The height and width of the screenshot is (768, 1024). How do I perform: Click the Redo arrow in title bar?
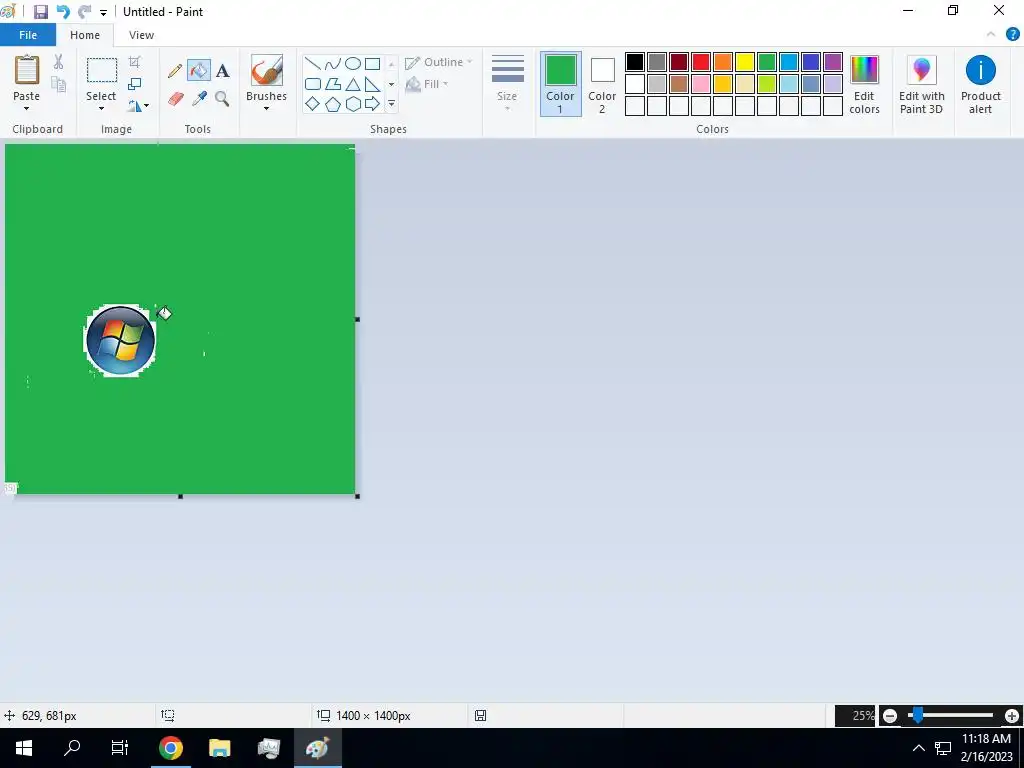[84, 12]
